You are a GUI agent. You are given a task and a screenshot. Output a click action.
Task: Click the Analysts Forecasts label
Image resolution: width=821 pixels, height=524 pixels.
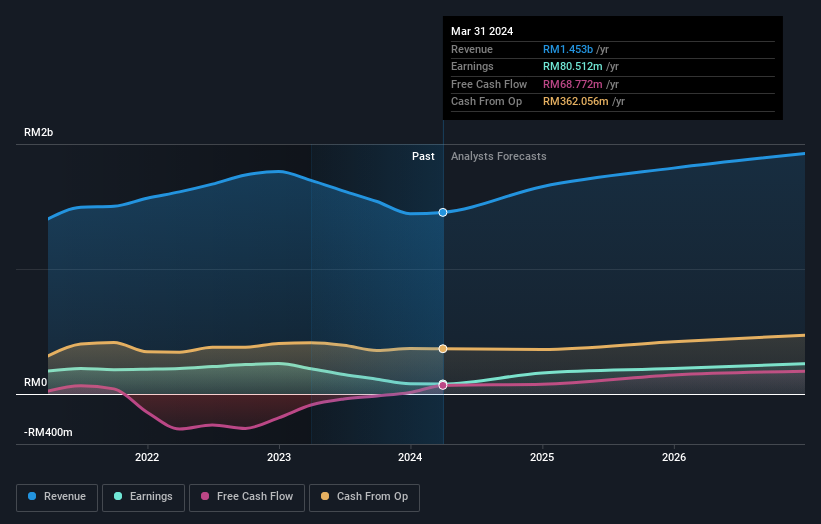click(498, 157)
